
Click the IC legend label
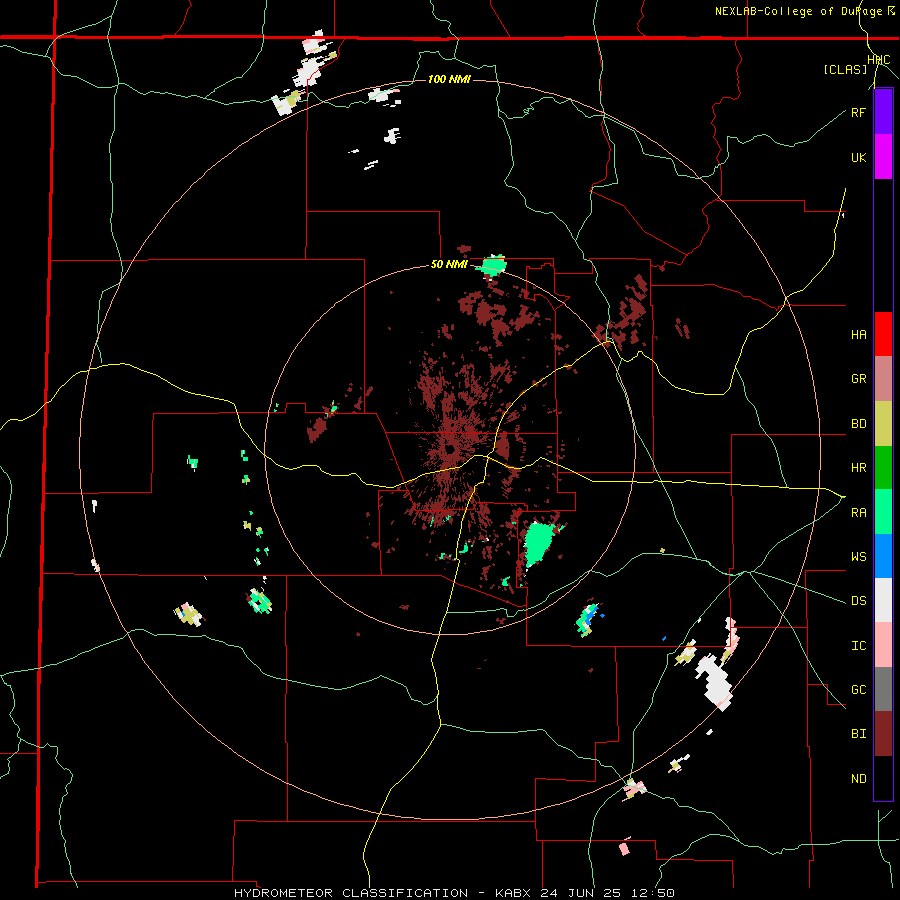(858, 645)
